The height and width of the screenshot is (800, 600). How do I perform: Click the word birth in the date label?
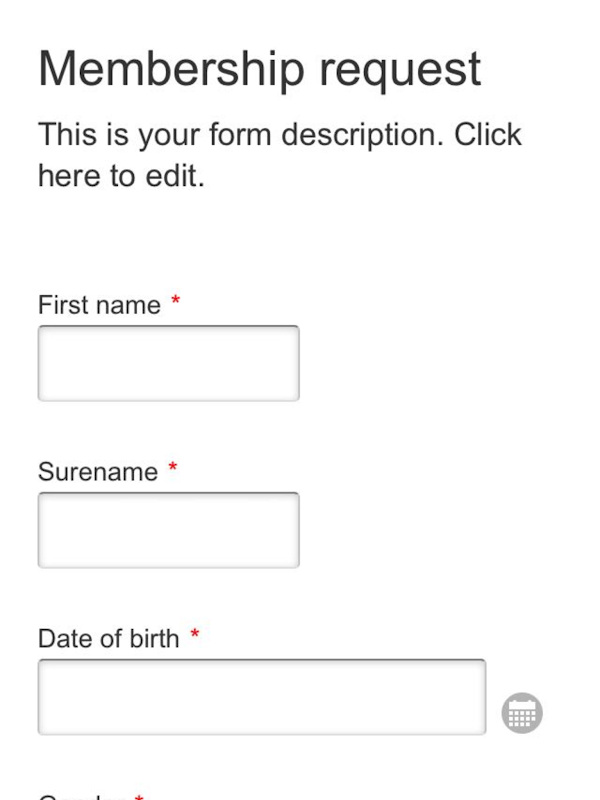[154, 638]
